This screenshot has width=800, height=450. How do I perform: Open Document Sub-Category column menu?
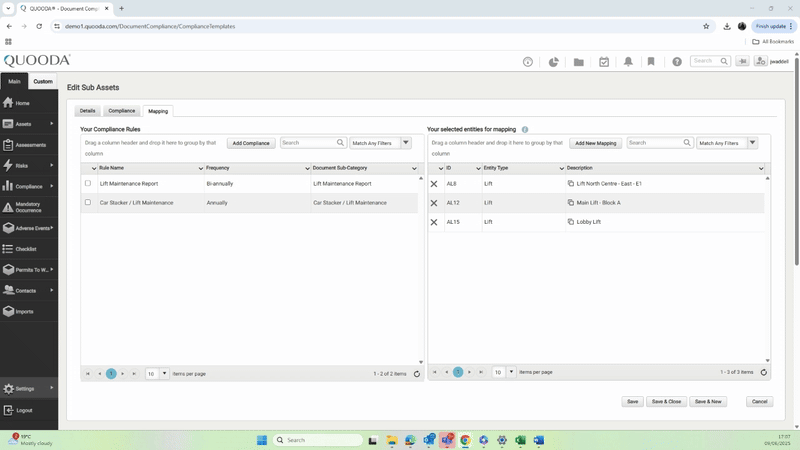click(414, 168)
